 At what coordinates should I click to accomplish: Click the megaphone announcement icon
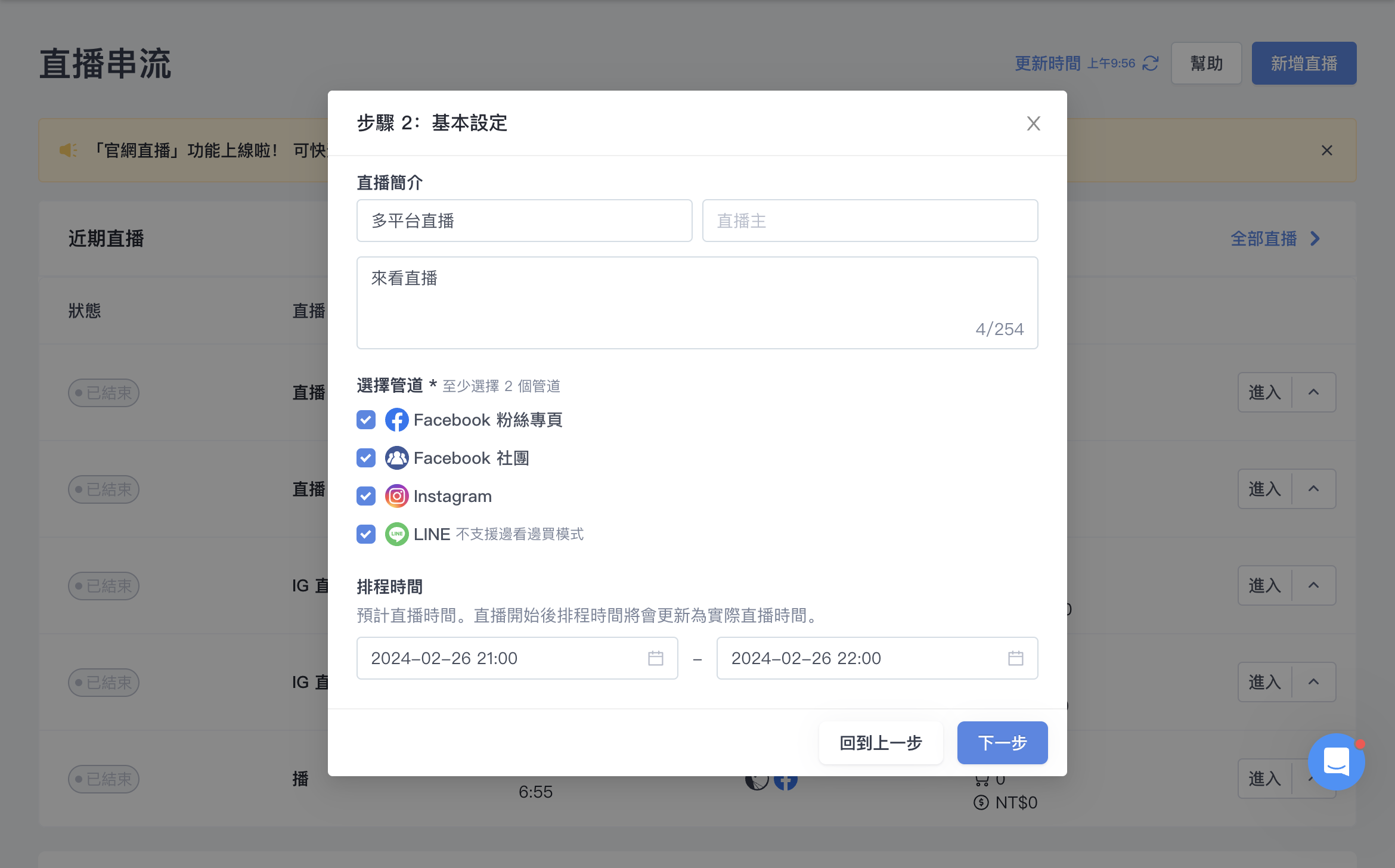(68, 150)
